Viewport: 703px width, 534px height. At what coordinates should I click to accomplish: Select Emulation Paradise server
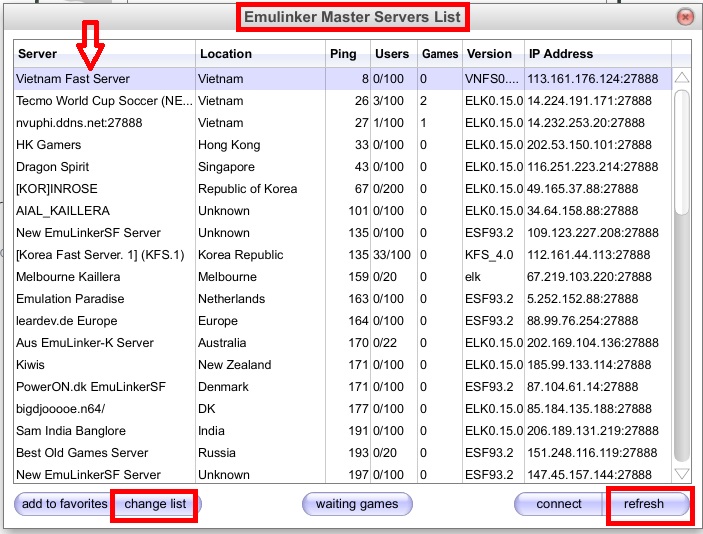pyautogui.click(x=343, y=299)
